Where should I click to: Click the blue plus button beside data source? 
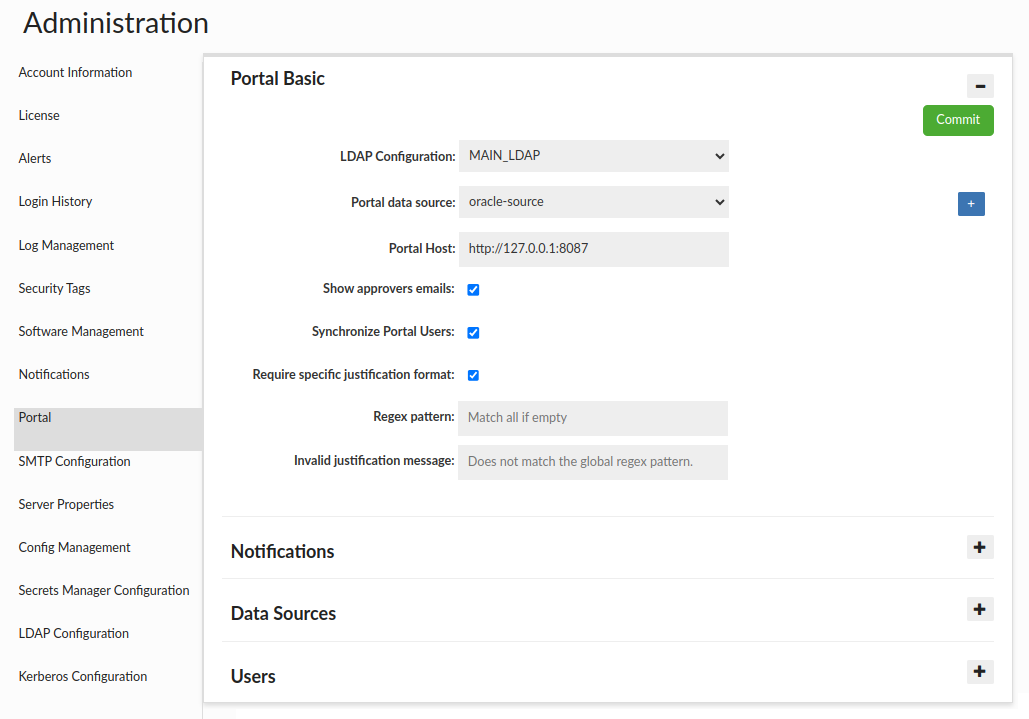(970, 203)
